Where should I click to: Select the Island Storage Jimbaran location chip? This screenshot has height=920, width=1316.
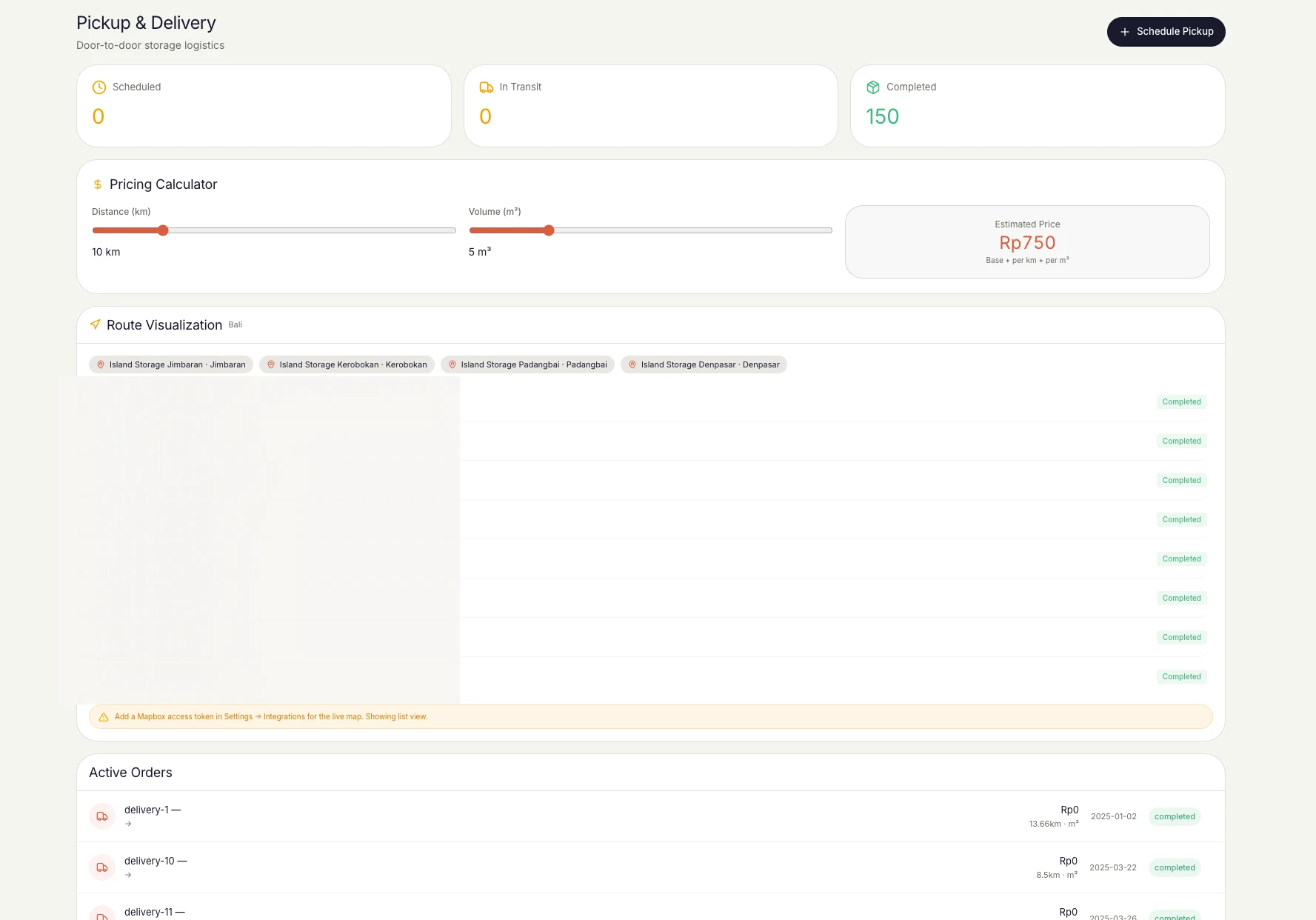click(171, 364)
